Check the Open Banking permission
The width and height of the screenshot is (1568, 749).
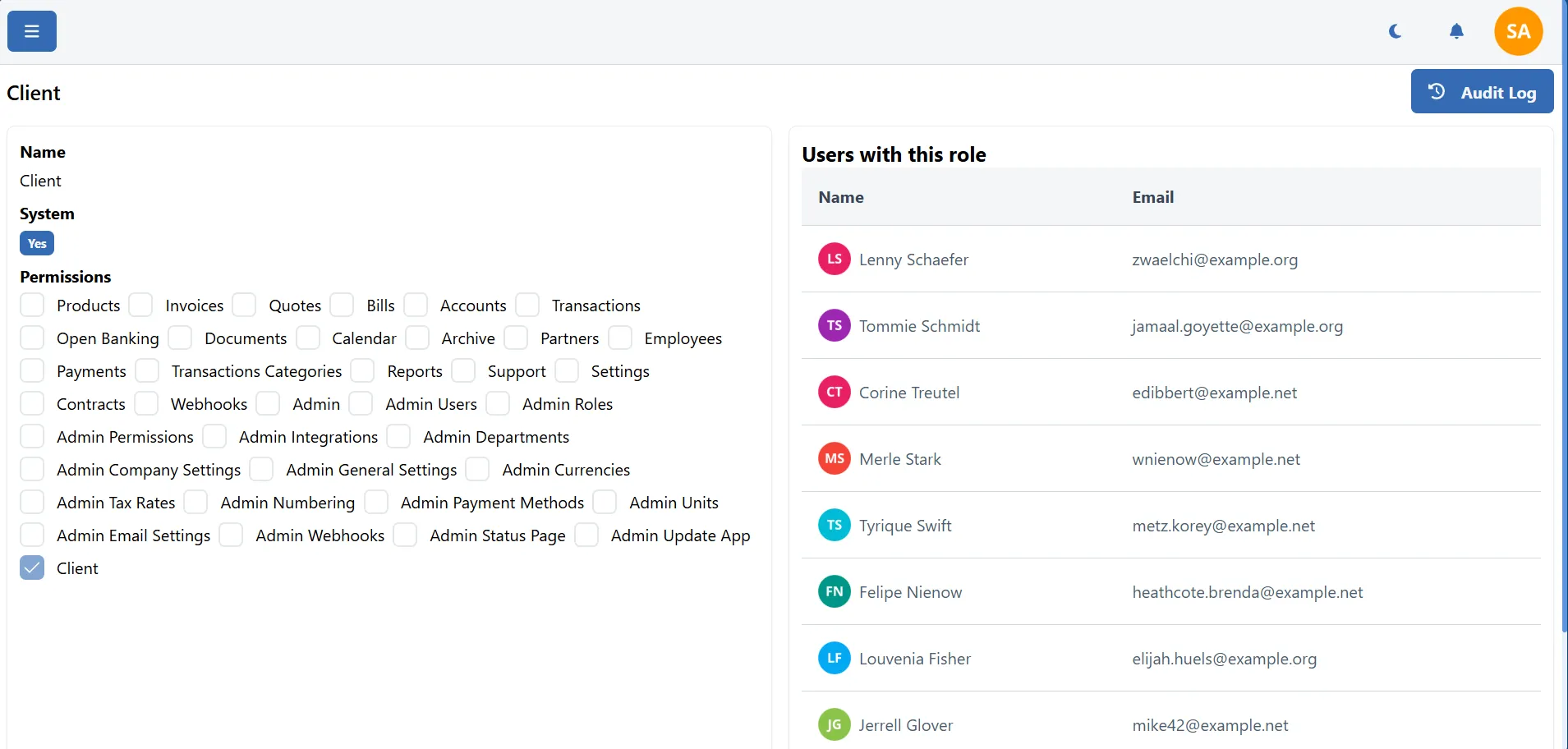pos(32,338)
